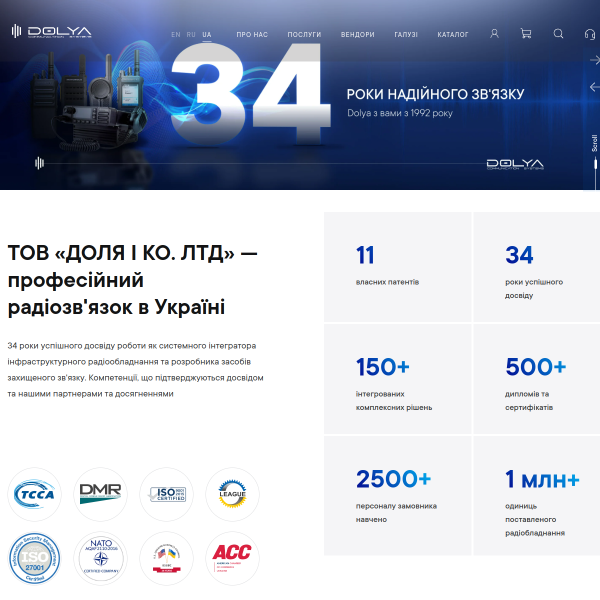
Task: Click the banner slider progress line
Action: coord(264,163)
